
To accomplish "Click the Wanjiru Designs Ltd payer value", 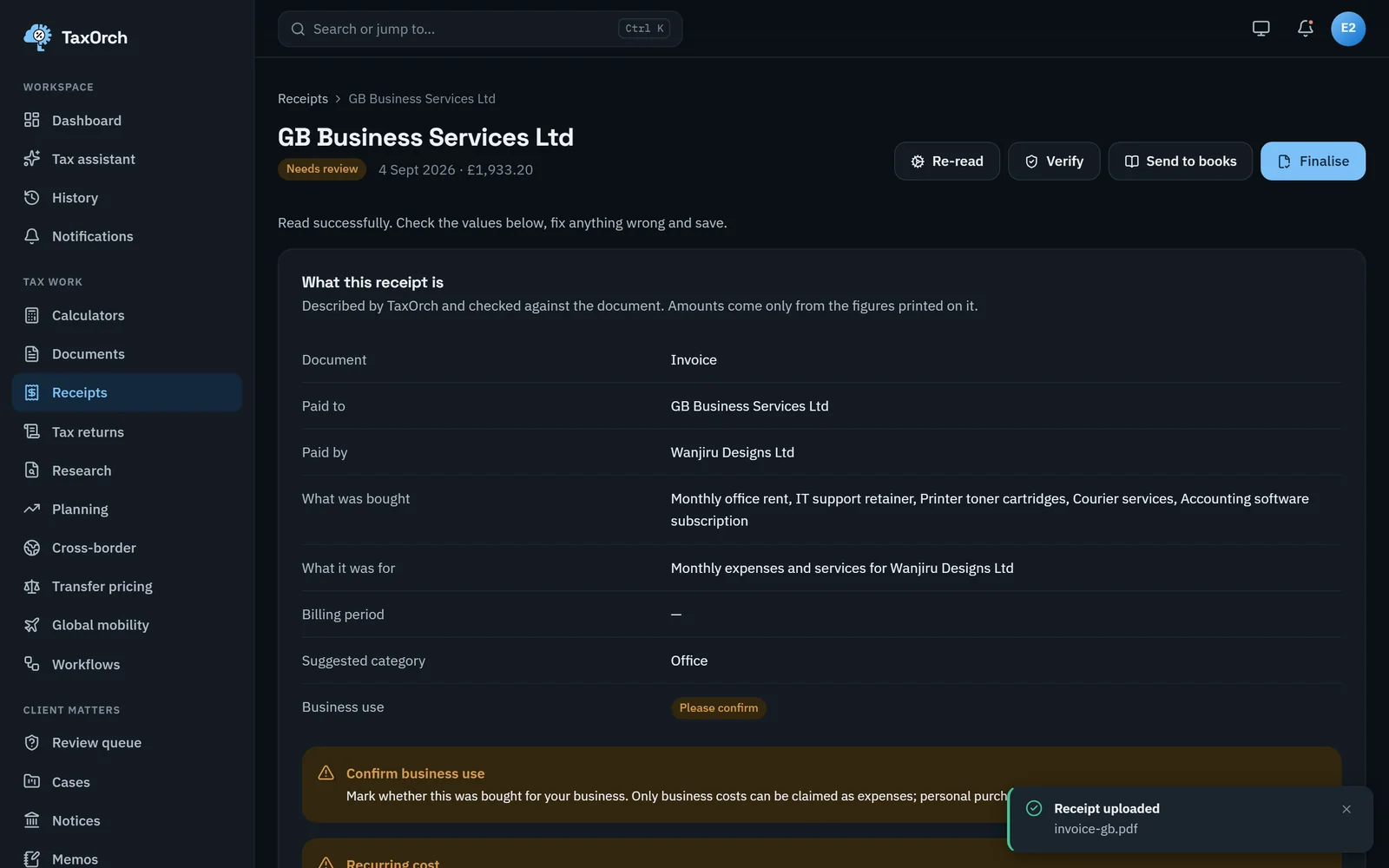I will [x=732, y=452].
